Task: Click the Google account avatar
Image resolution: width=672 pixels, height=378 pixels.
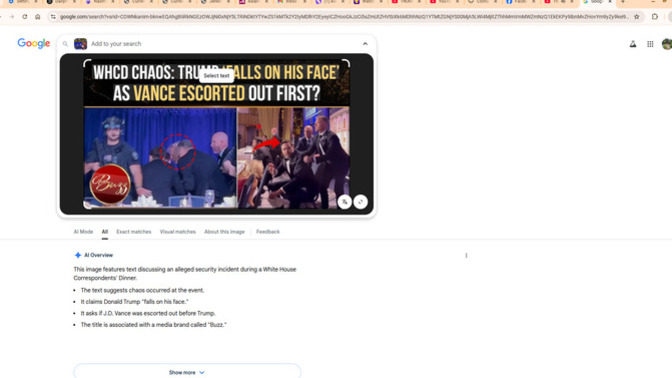Action: point(667,44)
